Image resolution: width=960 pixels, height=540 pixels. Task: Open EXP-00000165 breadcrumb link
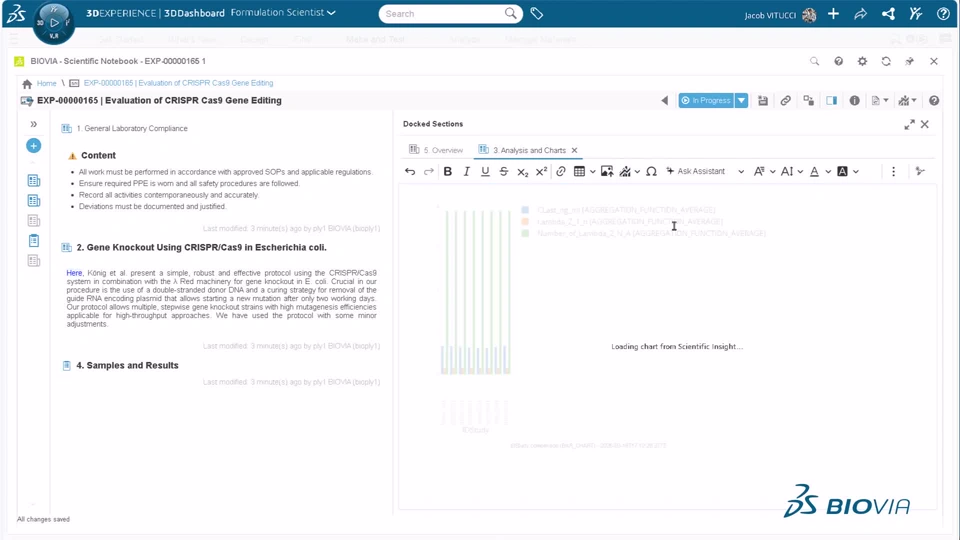point(178,83)
